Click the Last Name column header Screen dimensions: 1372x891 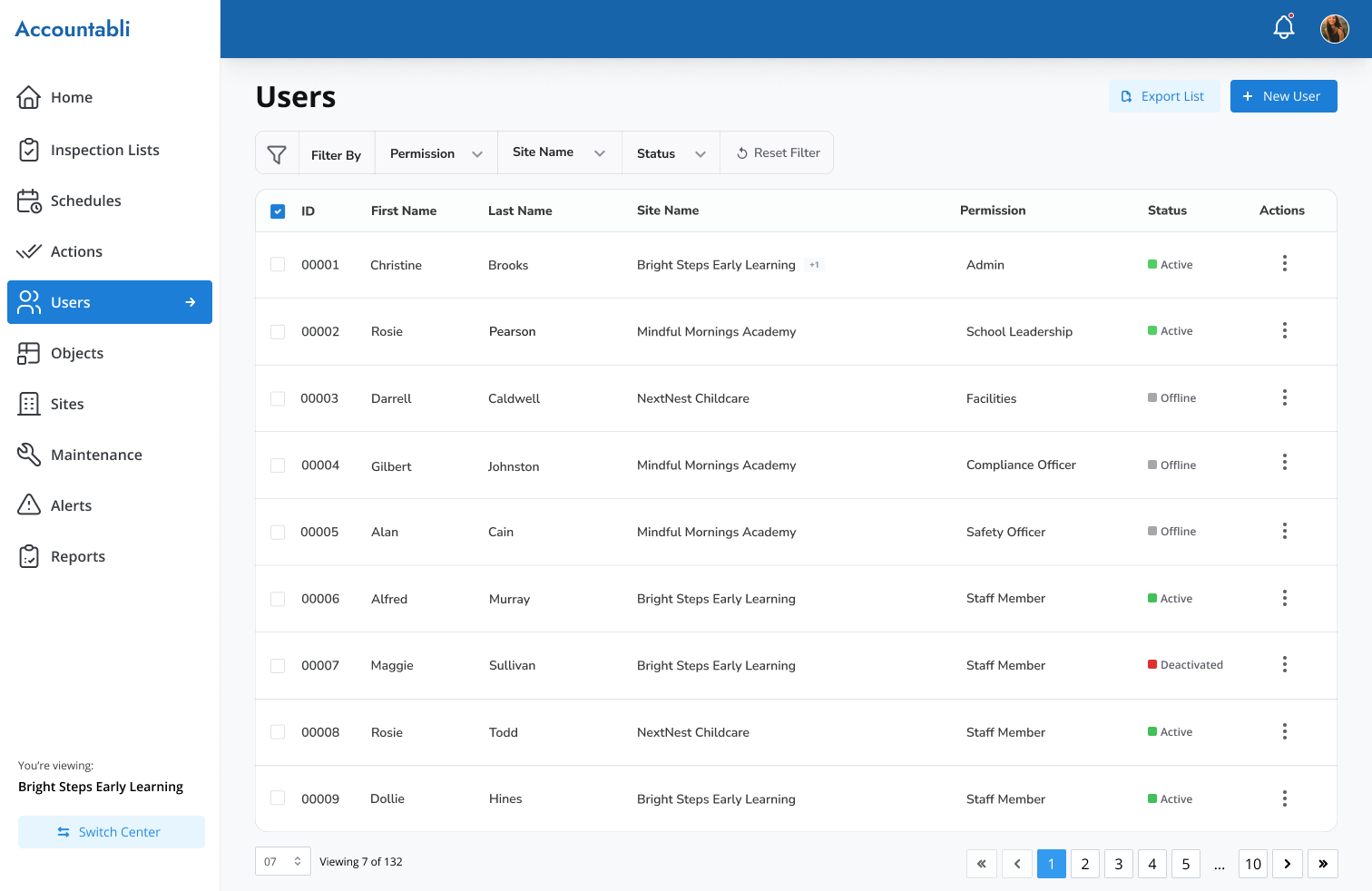(520, 211)
